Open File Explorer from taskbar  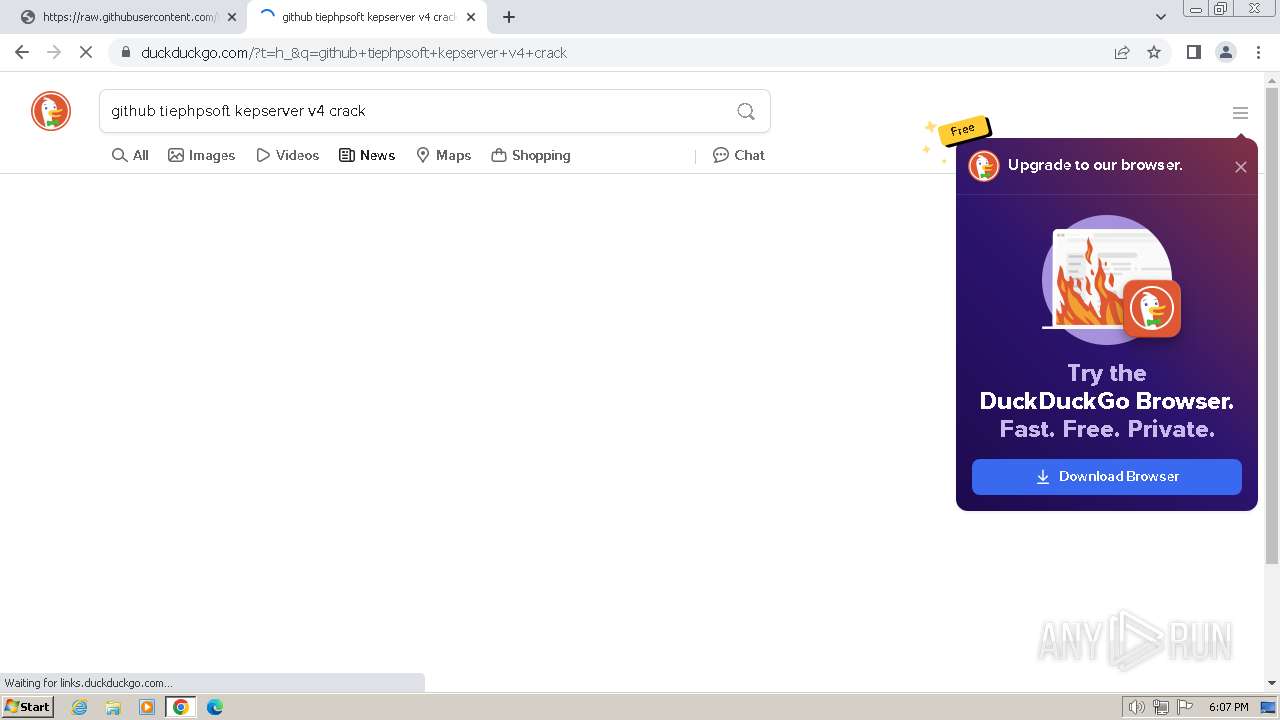[x=113, y=707]
